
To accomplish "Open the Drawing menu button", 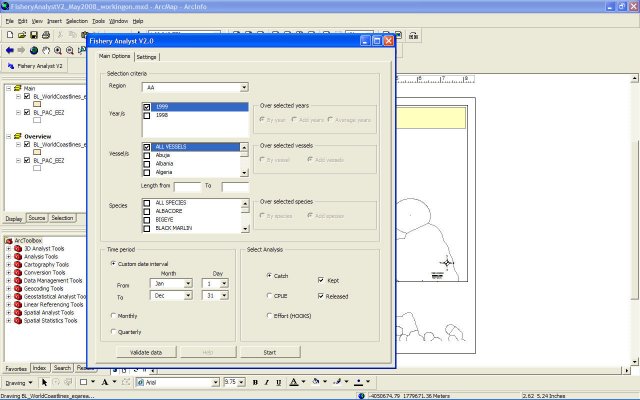I will point(19,383).
